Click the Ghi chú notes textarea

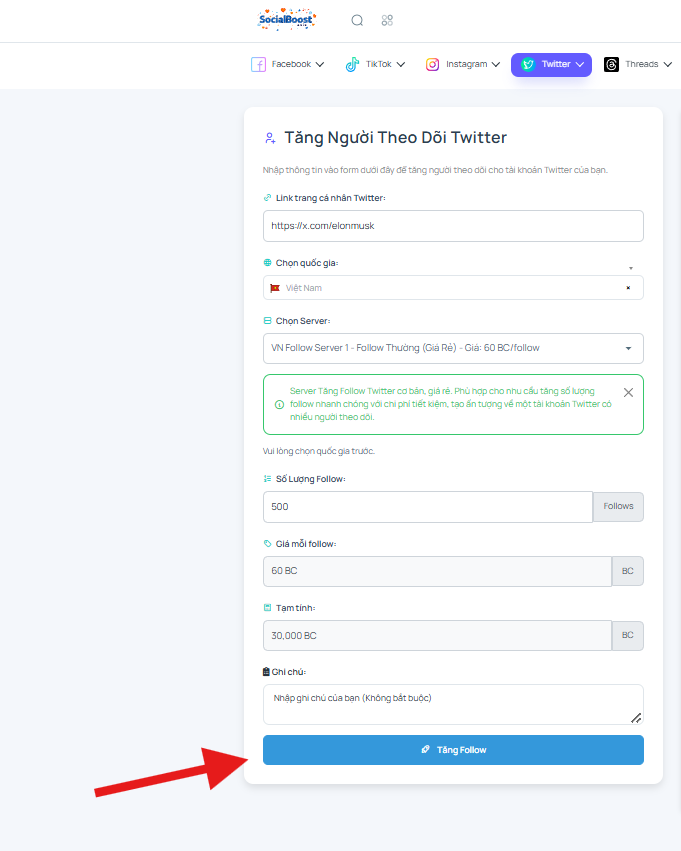(x=453, y=704)
